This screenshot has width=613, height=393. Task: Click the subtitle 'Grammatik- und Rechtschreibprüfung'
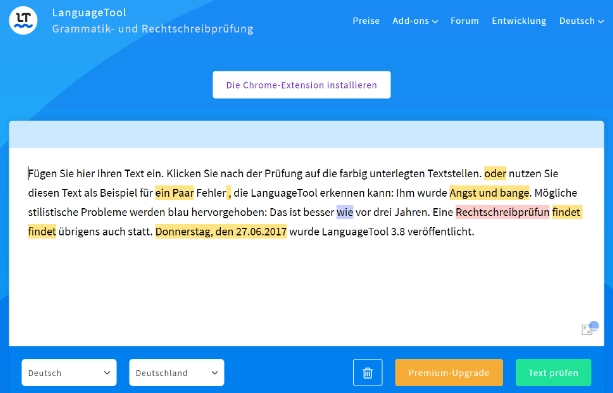[x=152, y=29]
